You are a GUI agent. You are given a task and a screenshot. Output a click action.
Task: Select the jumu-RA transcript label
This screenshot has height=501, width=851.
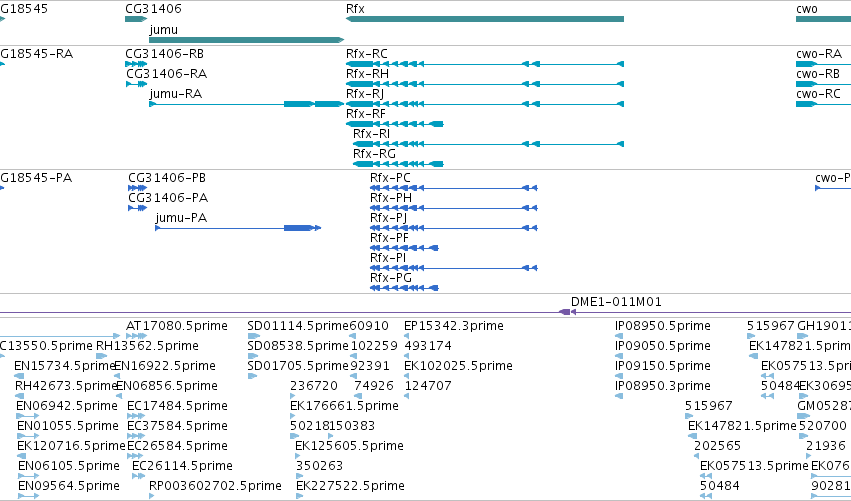175,94
